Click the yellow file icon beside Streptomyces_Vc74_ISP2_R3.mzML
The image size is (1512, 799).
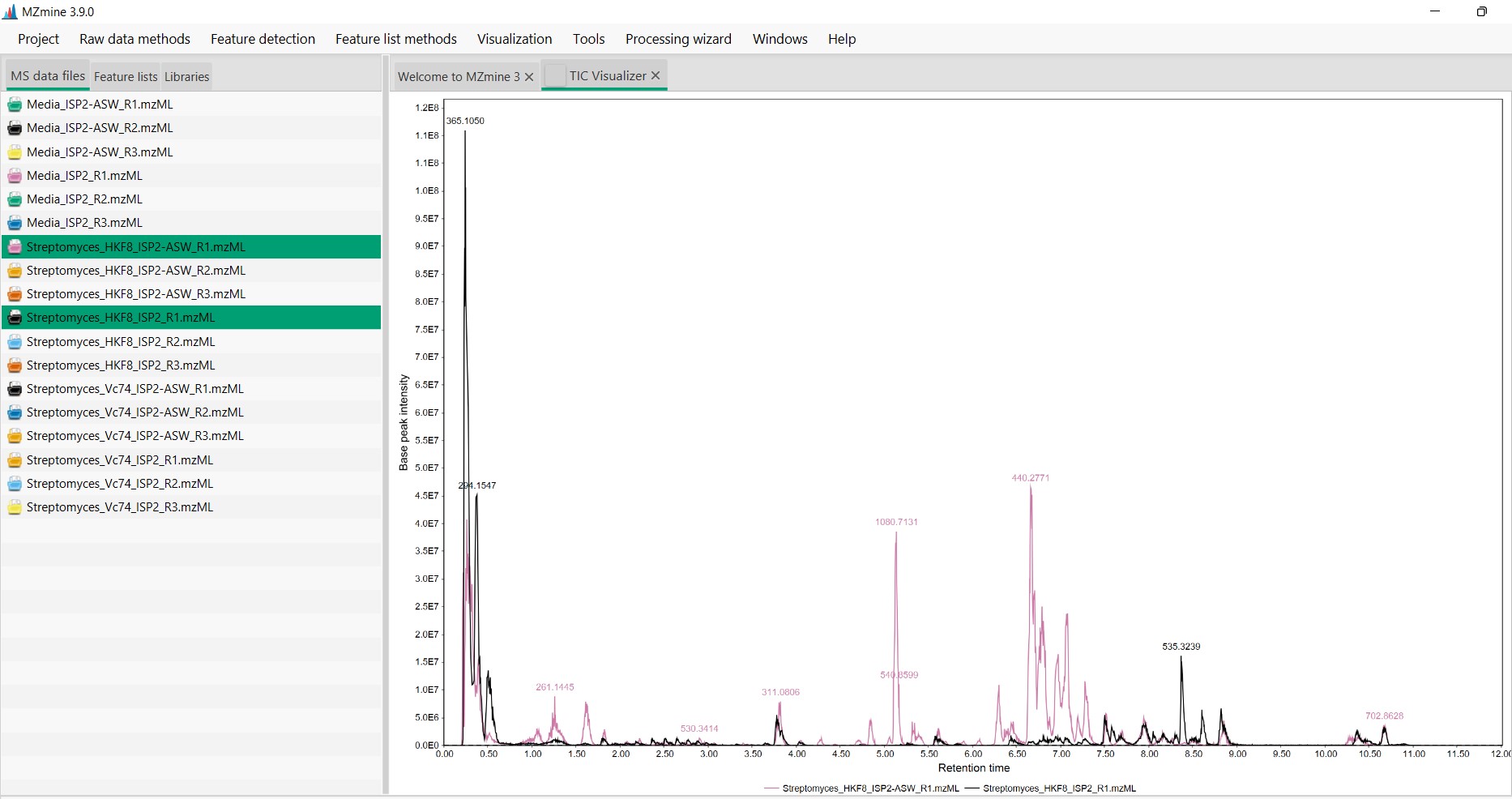coord(14,506)
